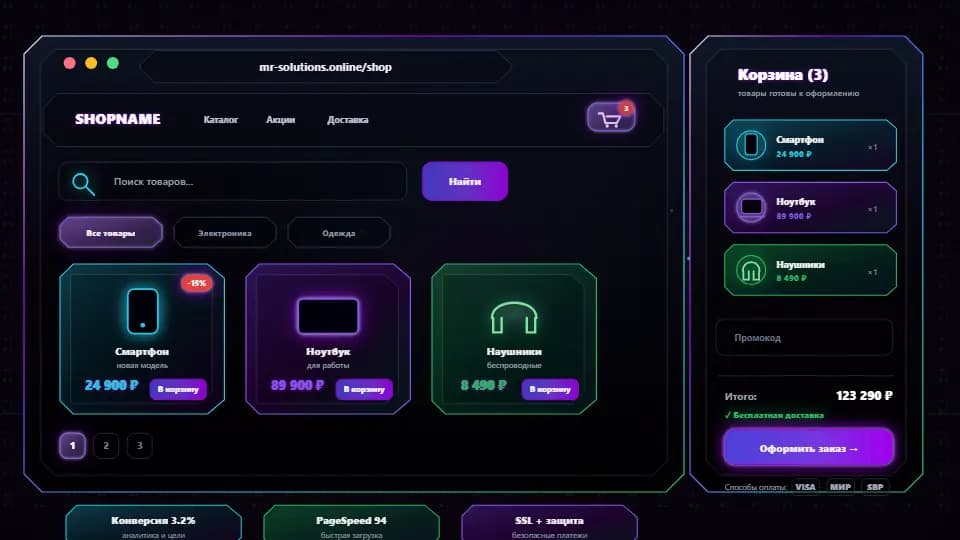Click the Наушники title on product card

pos(514,351)
